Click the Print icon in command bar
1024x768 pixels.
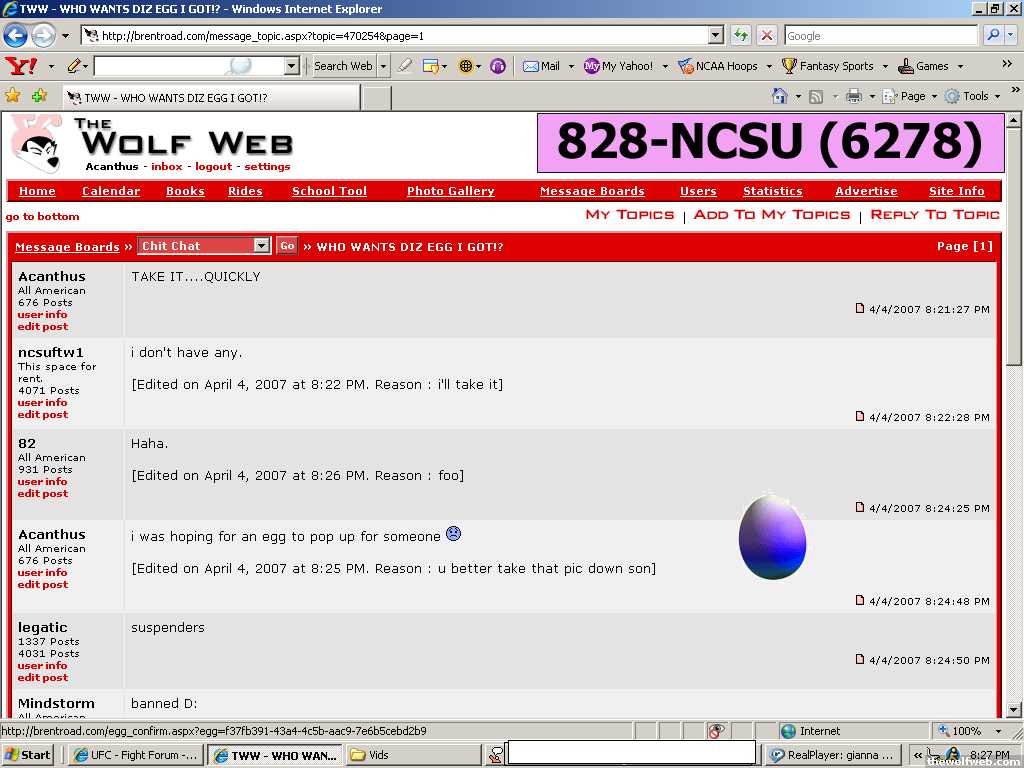pos(854,96)
